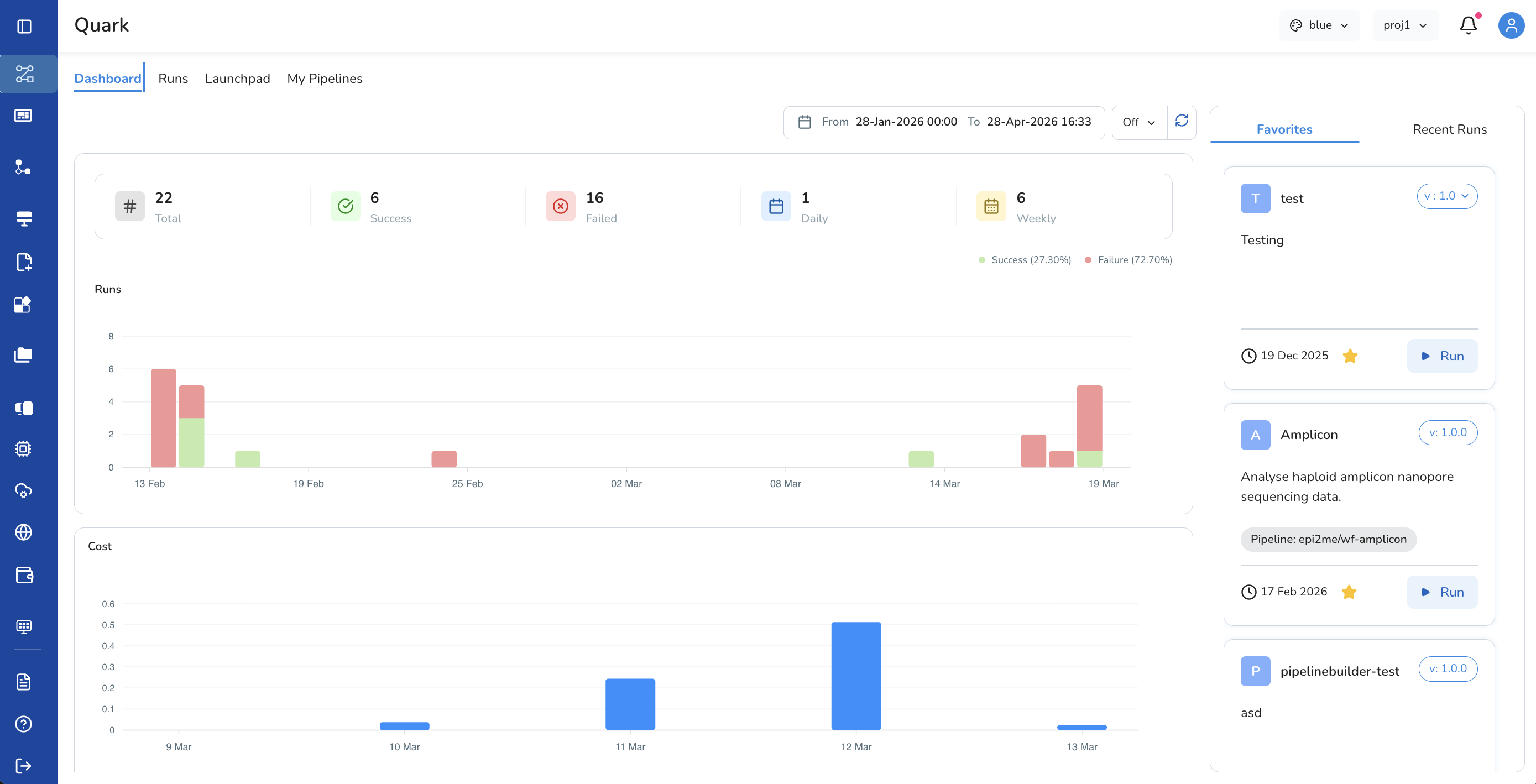
Task: Click the Weekly calendar icon
Action: pyautogui.click(x=991, y=206)
